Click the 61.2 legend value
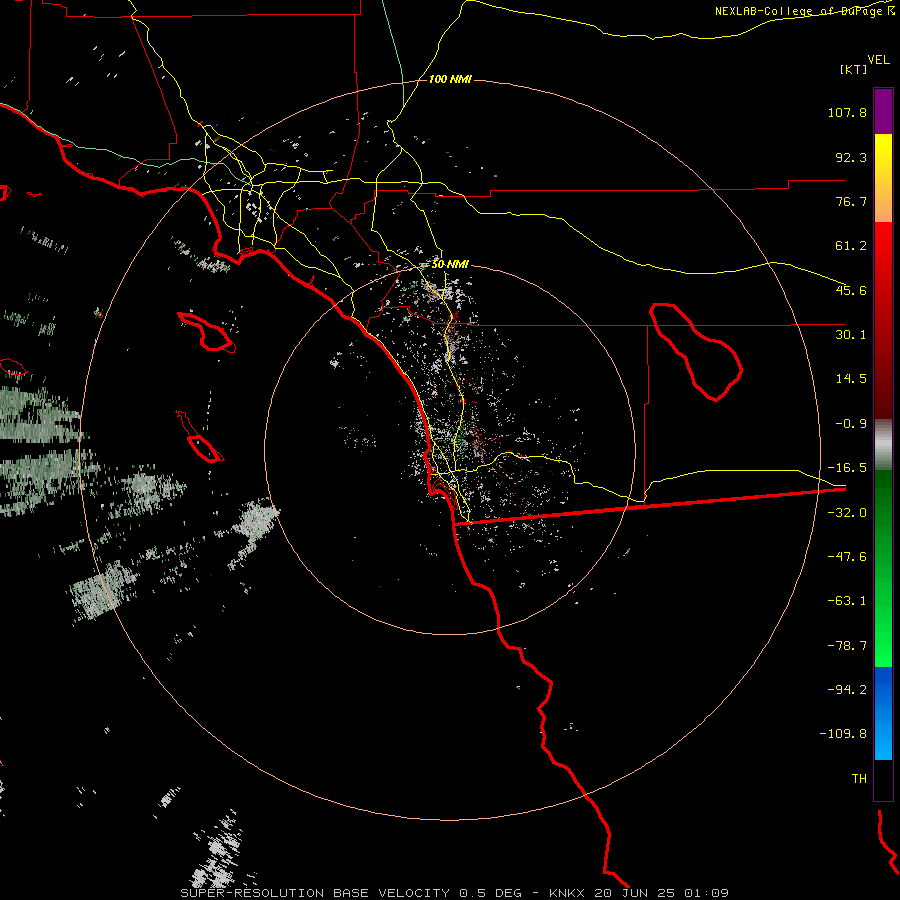The image size is (900, 900). coord(851,246)
